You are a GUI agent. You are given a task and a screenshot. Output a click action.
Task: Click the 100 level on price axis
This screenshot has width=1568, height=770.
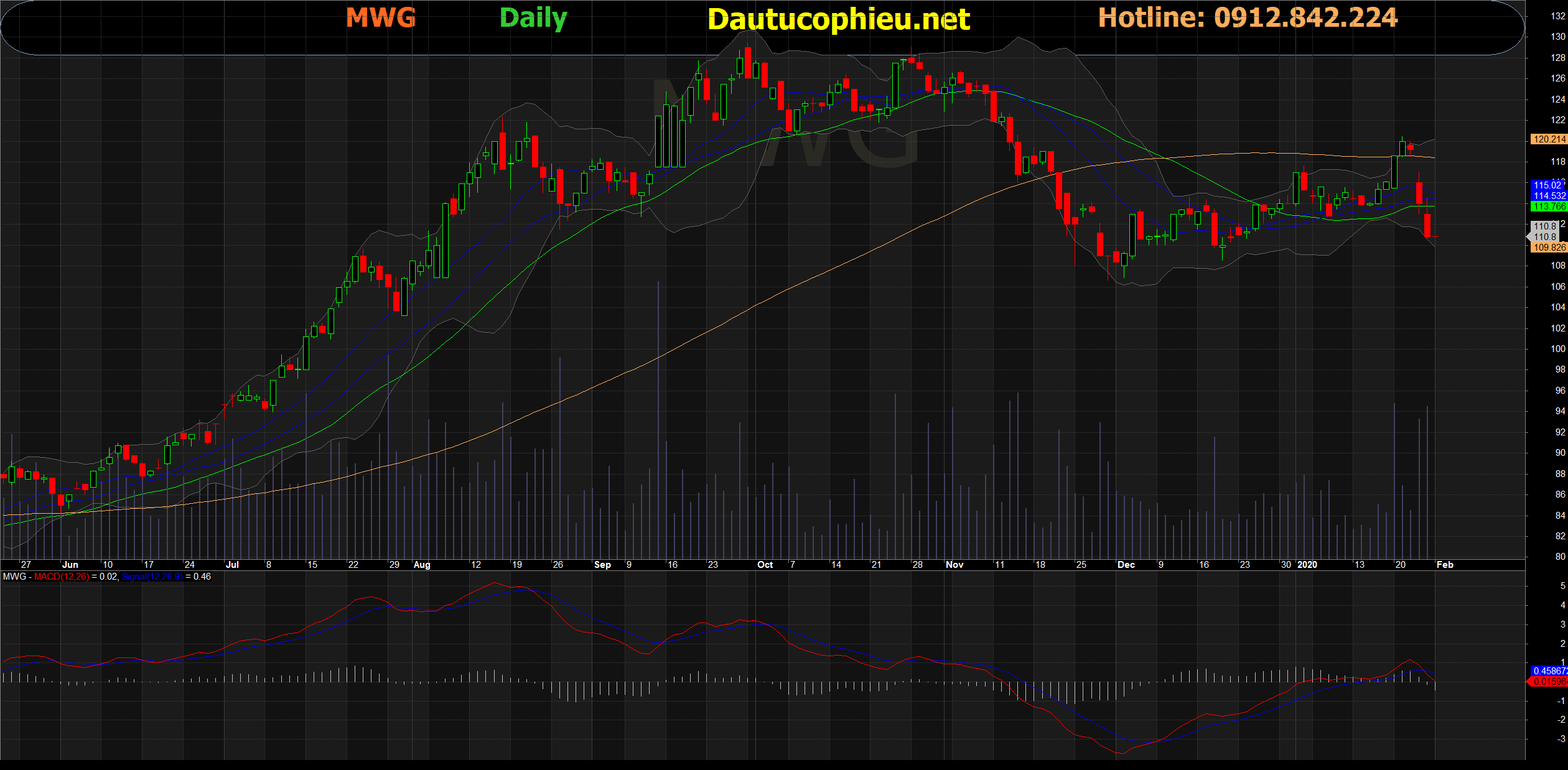coord(1557,349)
